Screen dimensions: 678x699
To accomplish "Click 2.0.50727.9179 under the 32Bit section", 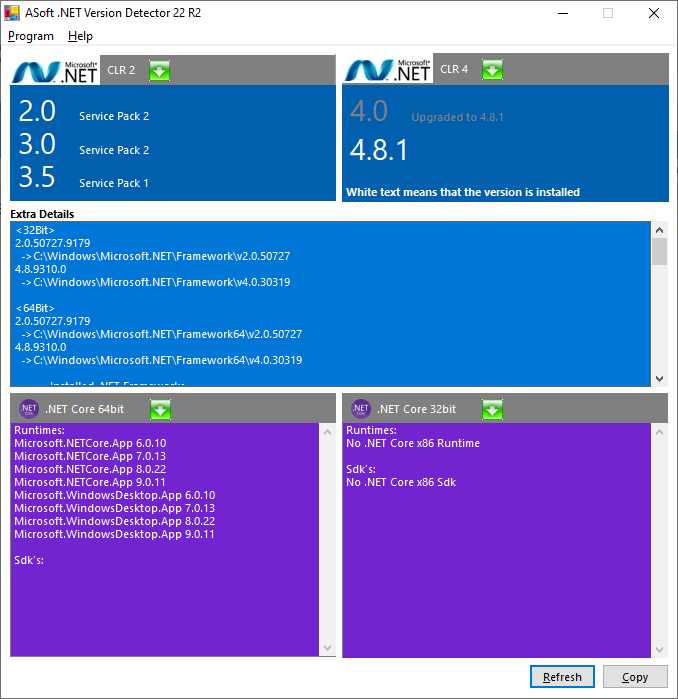I will [x=53, y=243].
